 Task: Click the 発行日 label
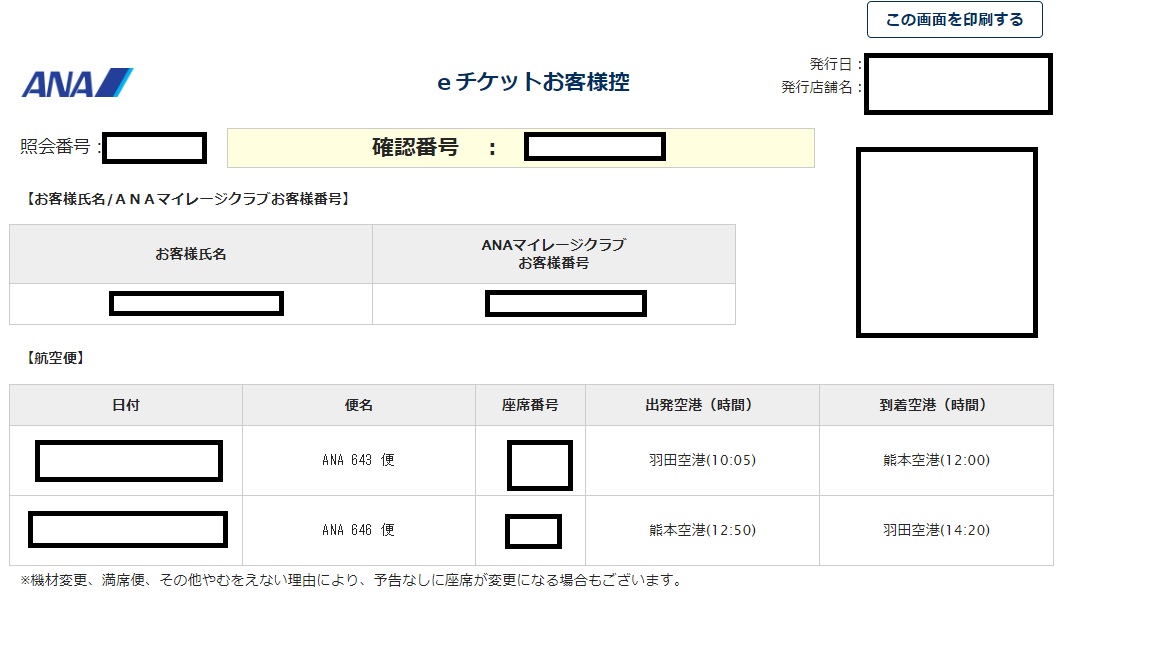[x=835, y=64]
